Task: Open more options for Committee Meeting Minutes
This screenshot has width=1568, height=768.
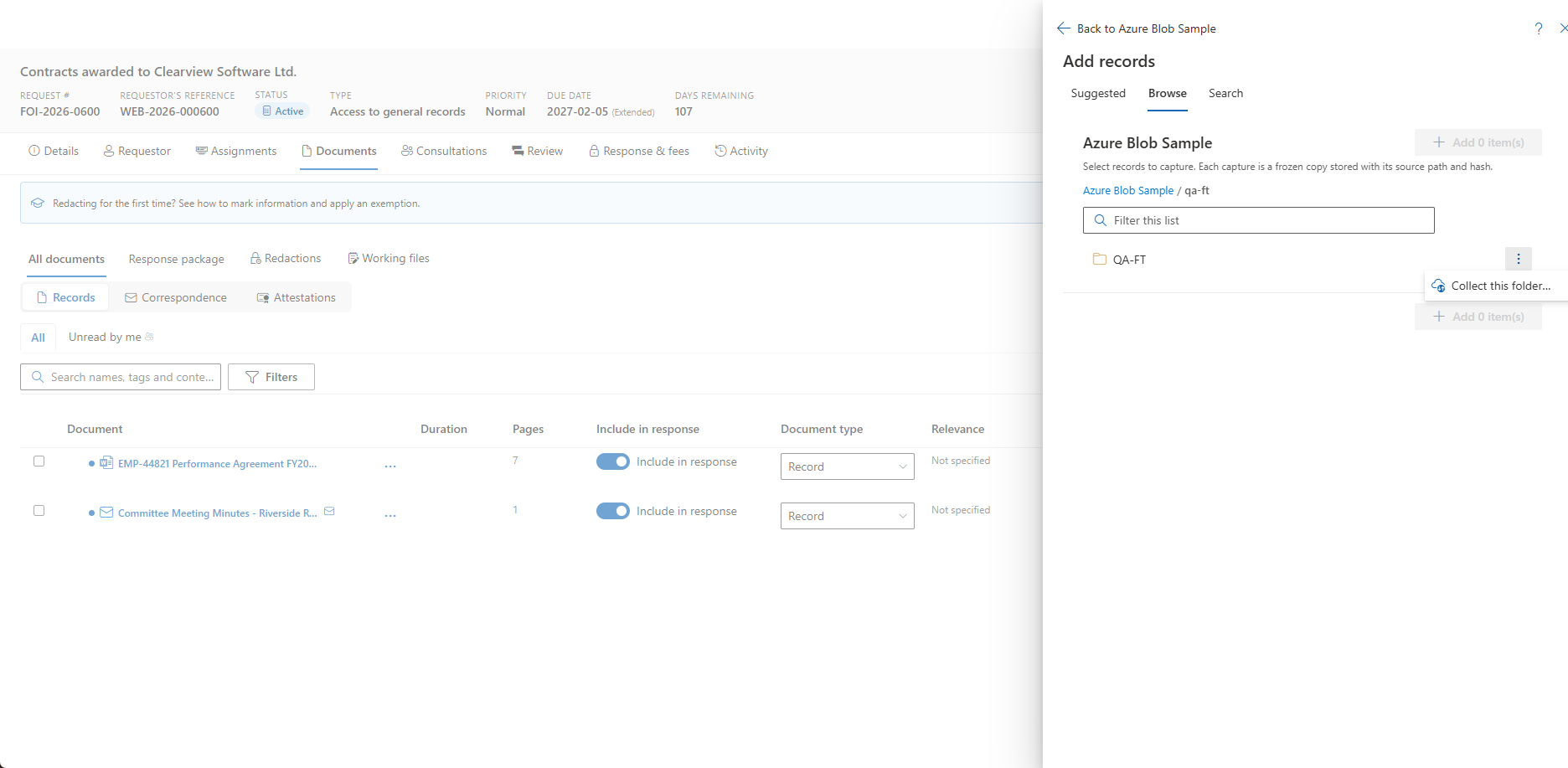Action: tap(390, 516)
